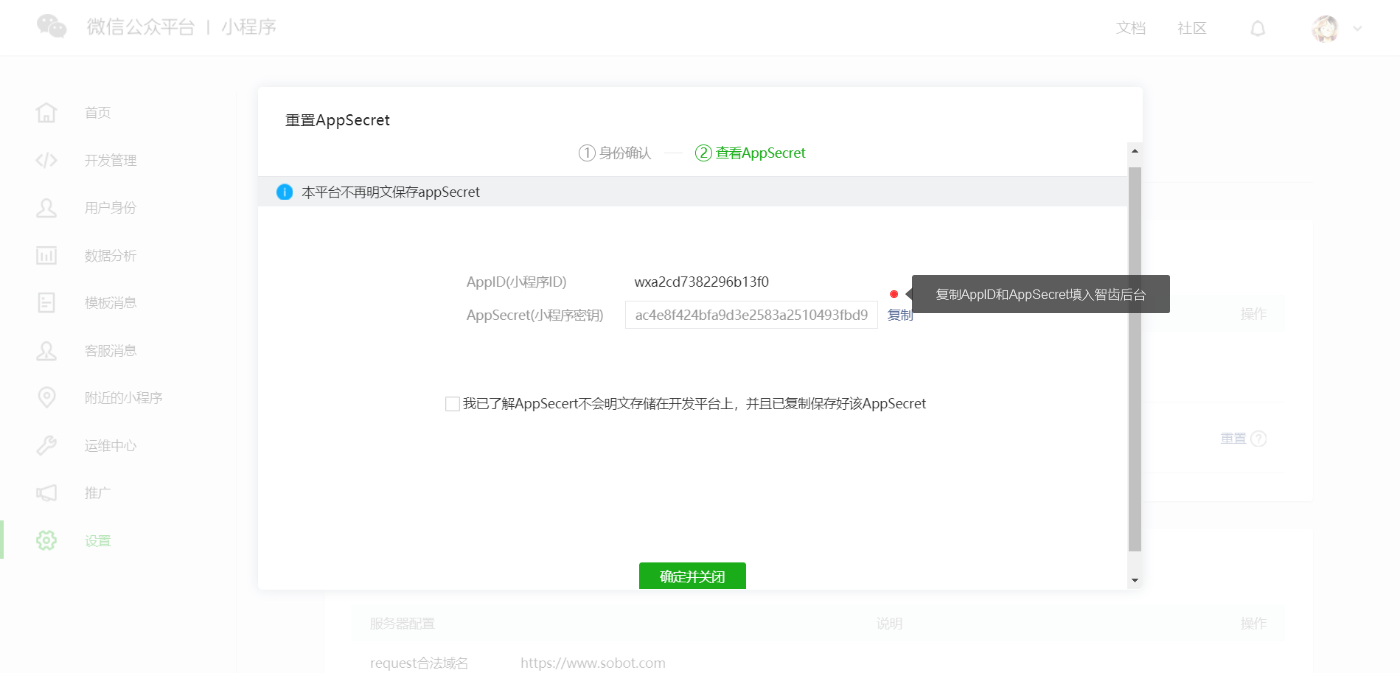Open 附近的小程序 sidebar item
1400x673 pixels.
click(x=123, y=397)
